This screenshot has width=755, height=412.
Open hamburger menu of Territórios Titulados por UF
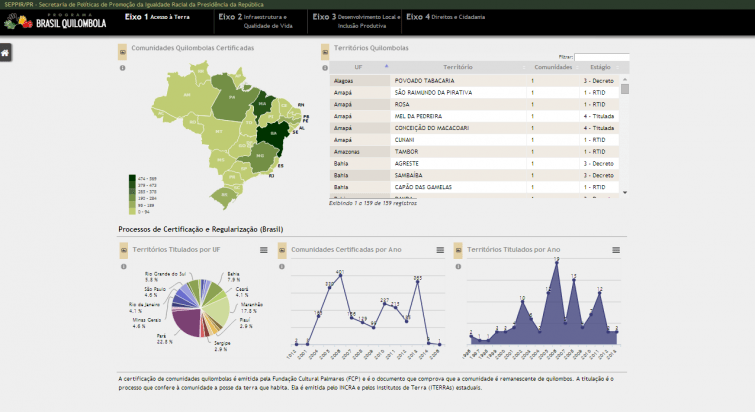(263, 249)
